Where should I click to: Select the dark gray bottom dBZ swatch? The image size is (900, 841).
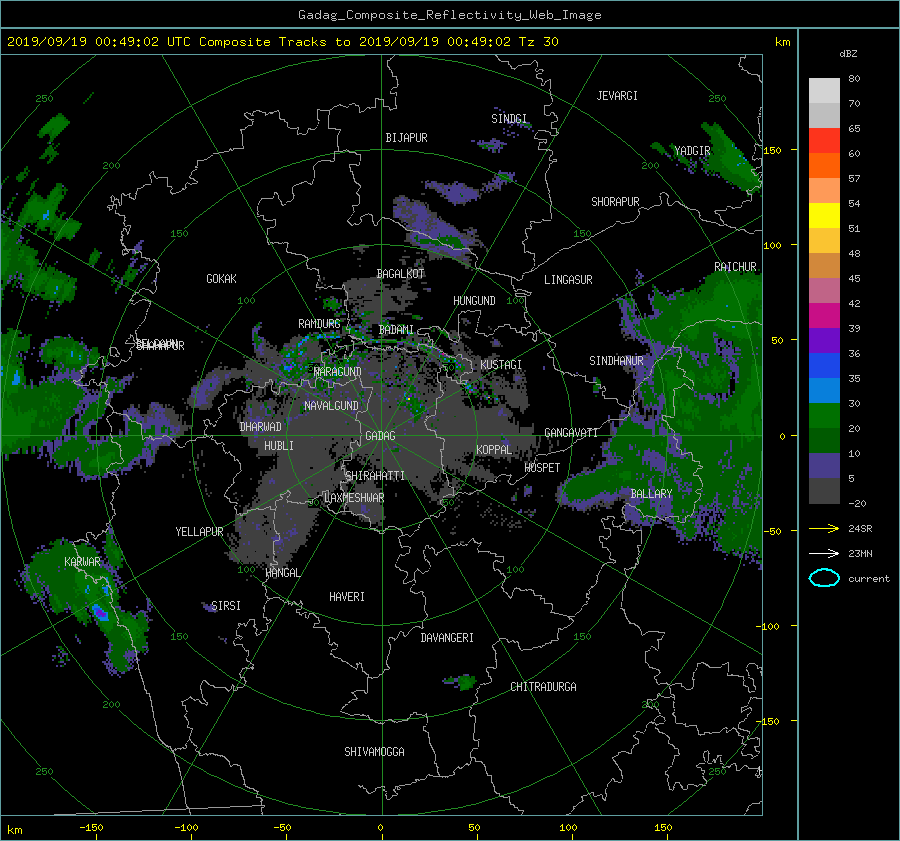coord(824,491)
